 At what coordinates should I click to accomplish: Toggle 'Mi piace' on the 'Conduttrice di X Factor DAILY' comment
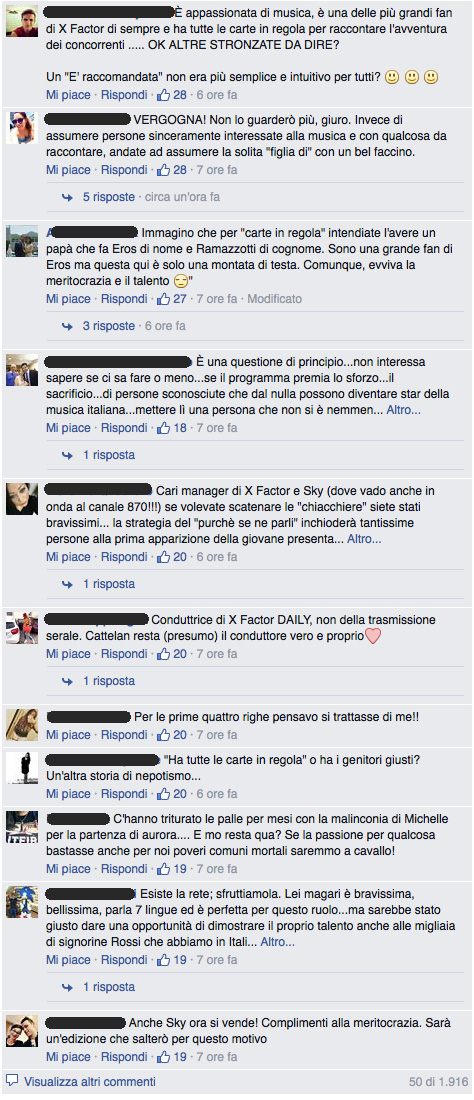pyautogui.click(x=69, y=654)
